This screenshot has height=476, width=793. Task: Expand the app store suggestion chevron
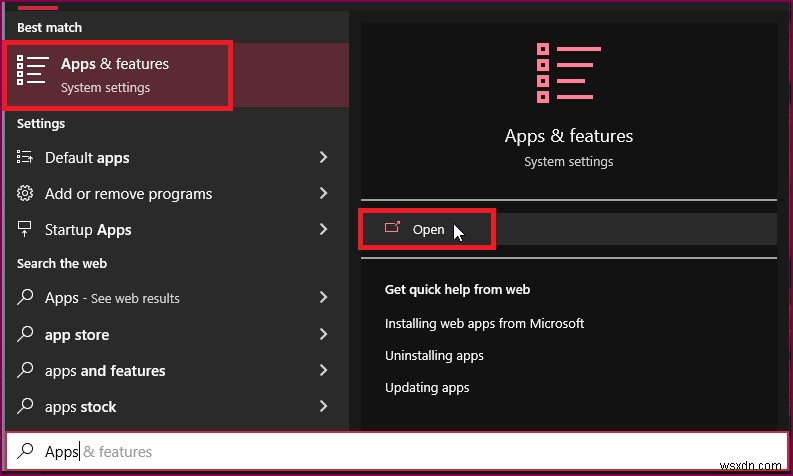coord(324,334)
